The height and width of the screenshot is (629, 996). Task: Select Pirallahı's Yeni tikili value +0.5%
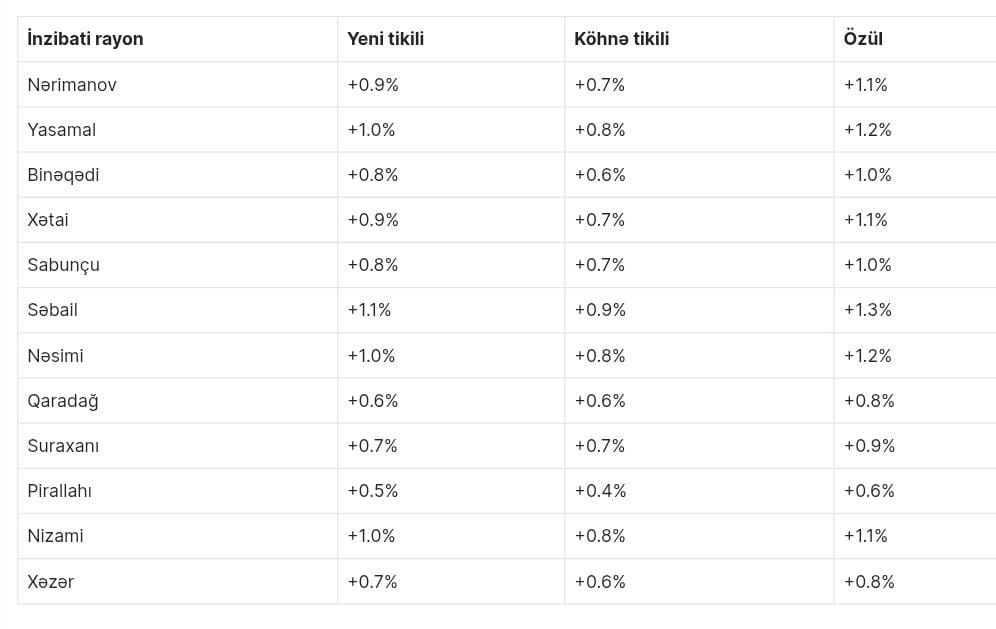(372, 491)
